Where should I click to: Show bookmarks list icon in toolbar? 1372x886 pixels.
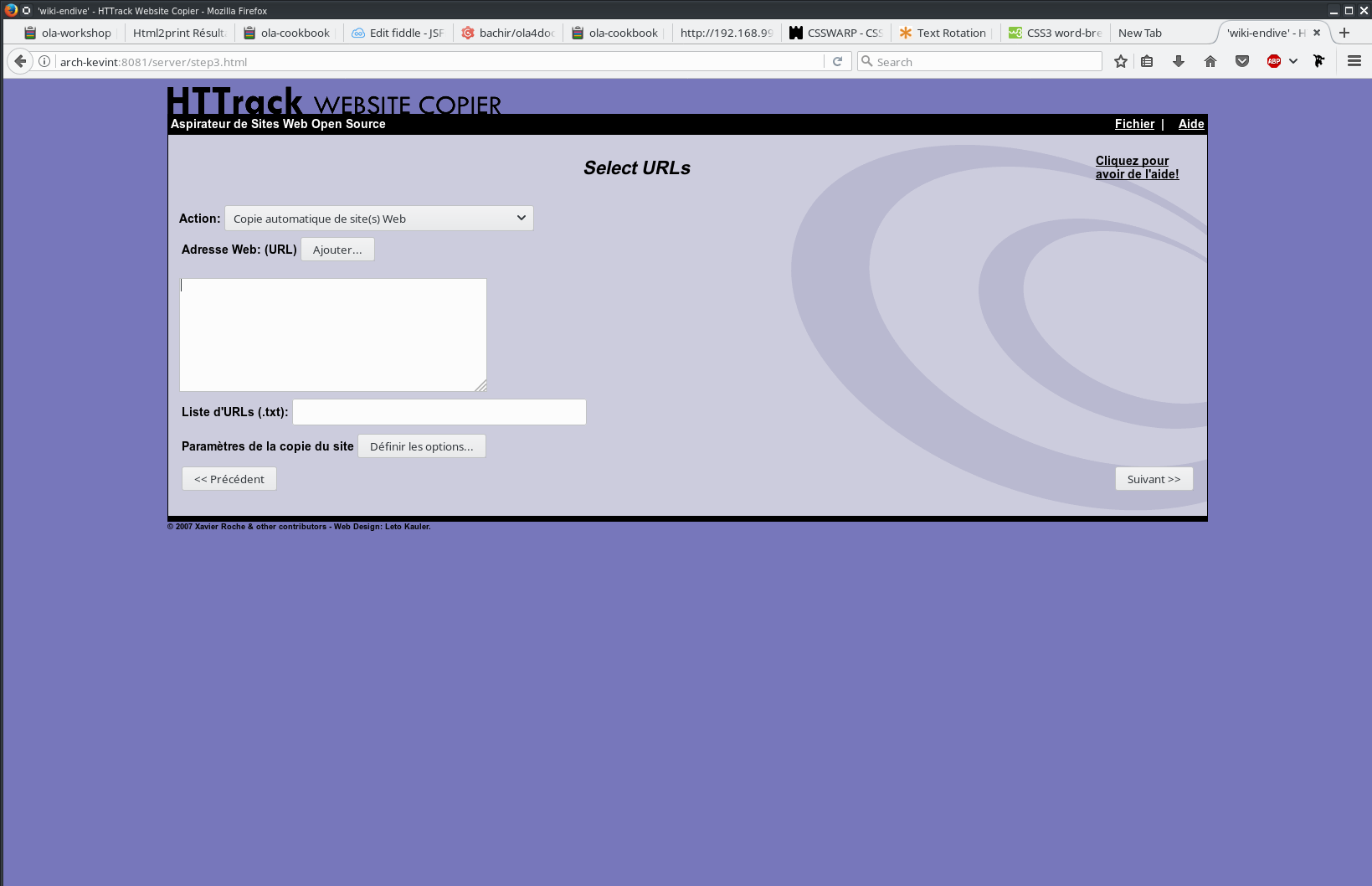(x=1147, y=61)
